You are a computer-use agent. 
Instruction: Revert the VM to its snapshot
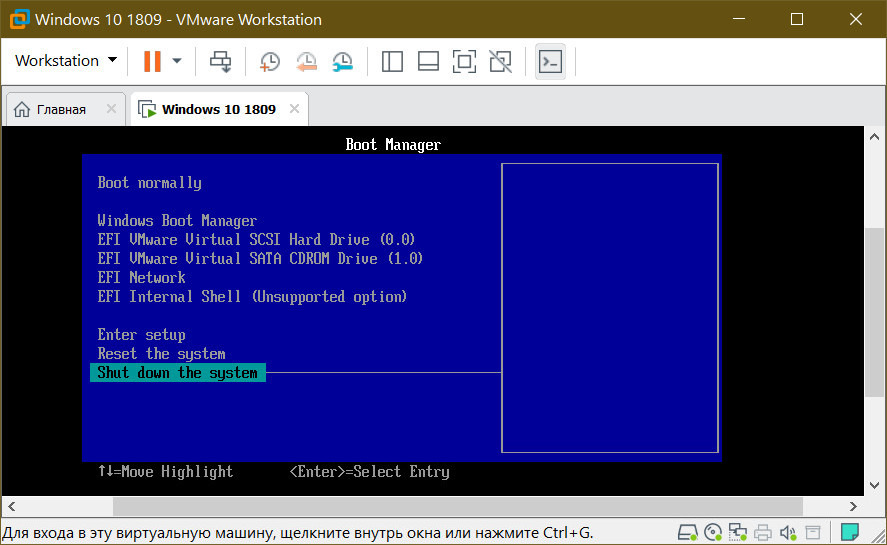pyautogui.click(x=306, y=61)
